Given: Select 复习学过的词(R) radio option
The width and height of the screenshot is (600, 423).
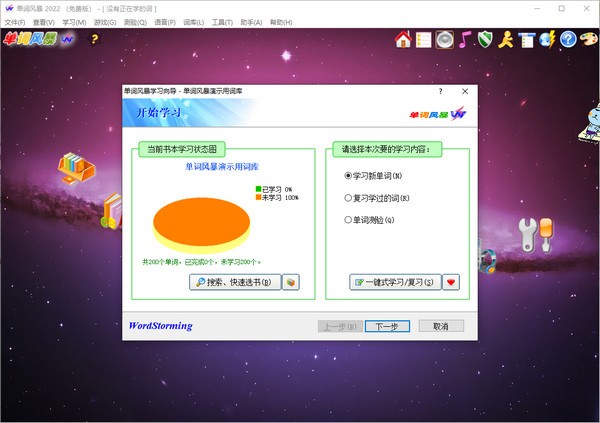Looking at the screenshot, I should coord(377,198).
